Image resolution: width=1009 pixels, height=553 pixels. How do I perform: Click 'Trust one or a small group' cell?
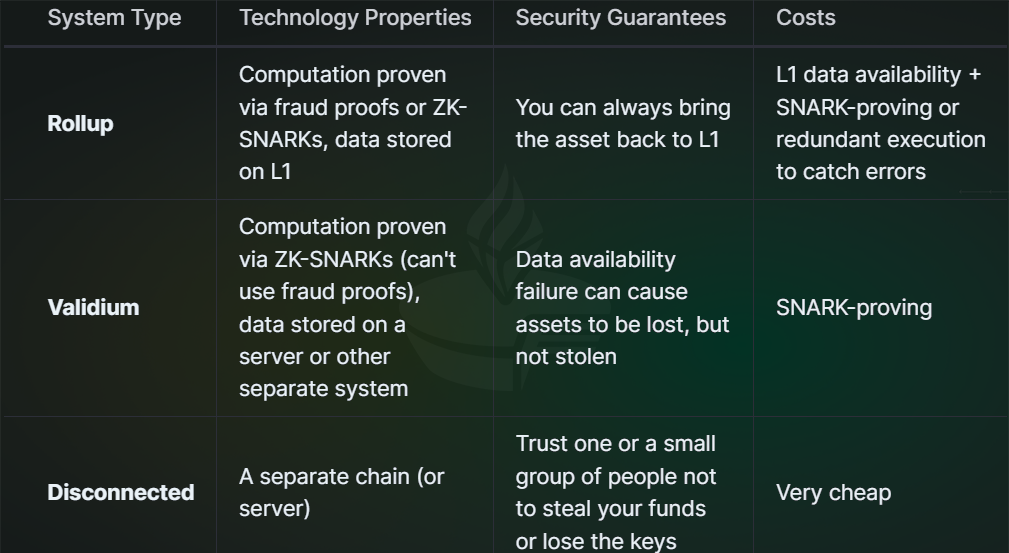coord(616,492)
